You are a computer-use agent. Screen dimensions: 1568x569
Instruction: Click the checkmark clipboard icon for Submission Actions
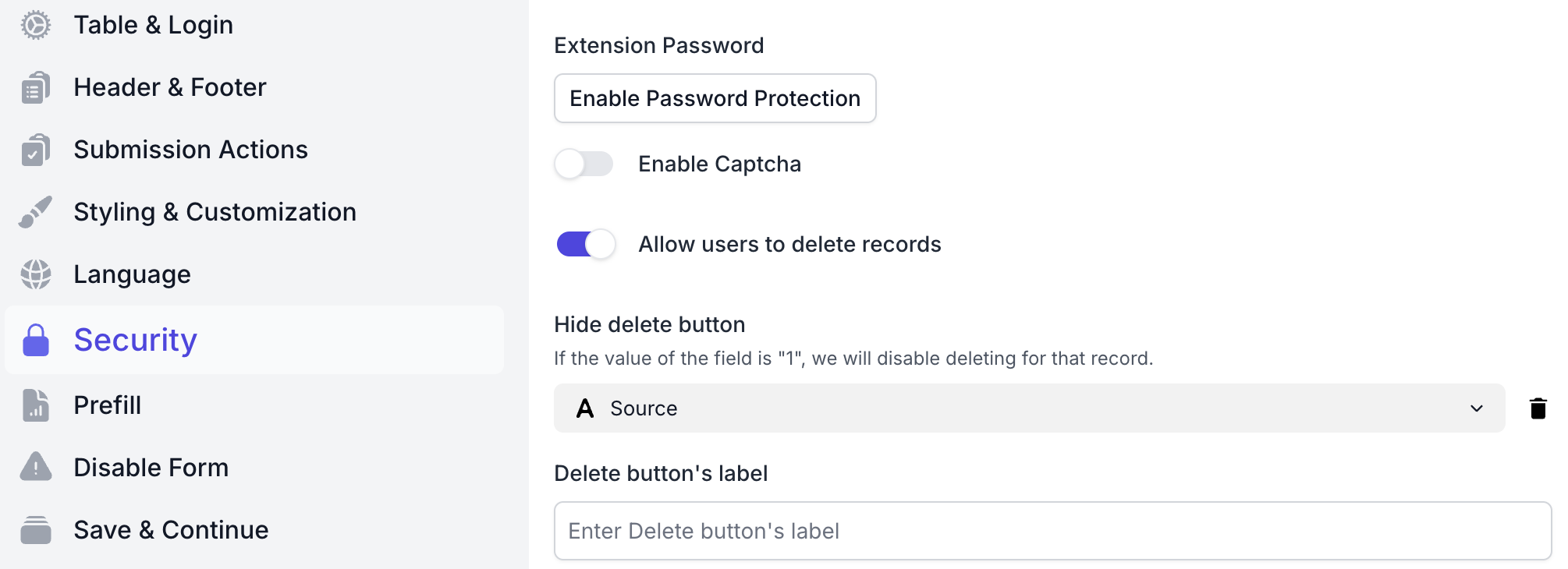point(35,150)
